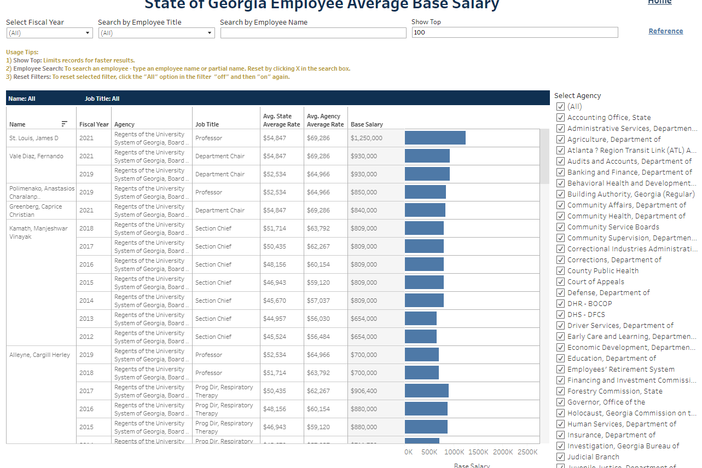Click Avg. State Average Rate header
This screenshot has width=702, height=468.
281,120
